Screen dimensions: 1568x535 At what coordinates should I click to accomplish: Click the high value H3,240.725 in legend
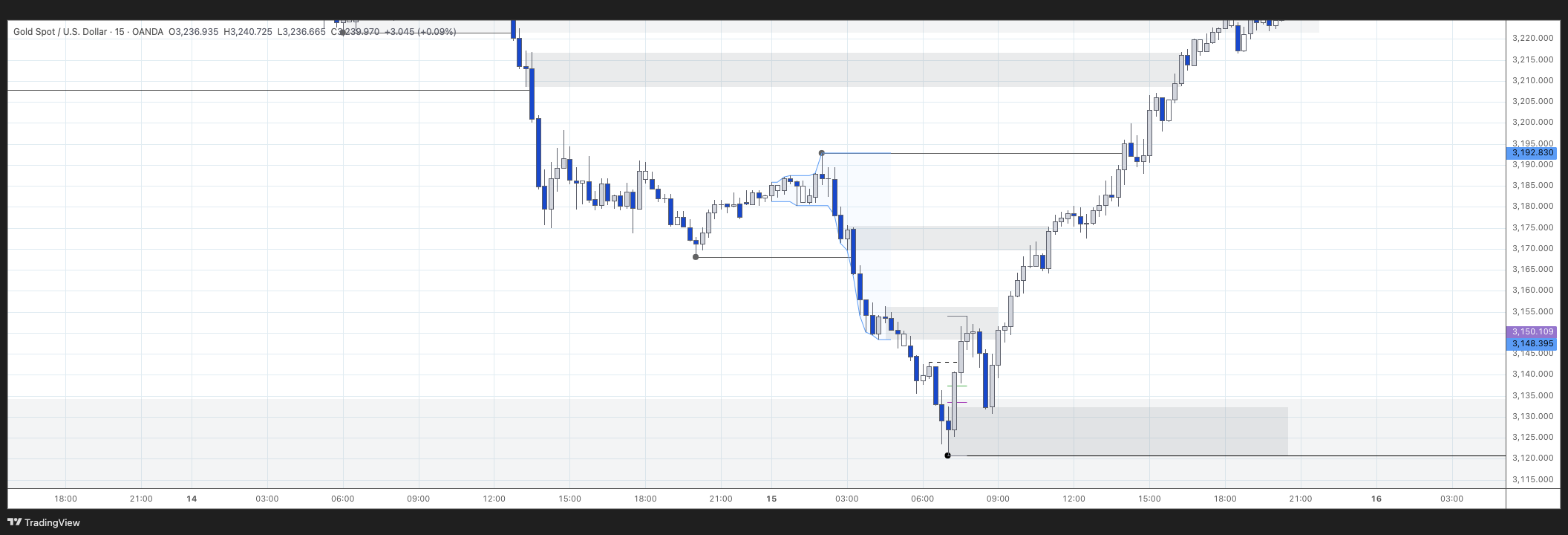(x=248, y=32)
